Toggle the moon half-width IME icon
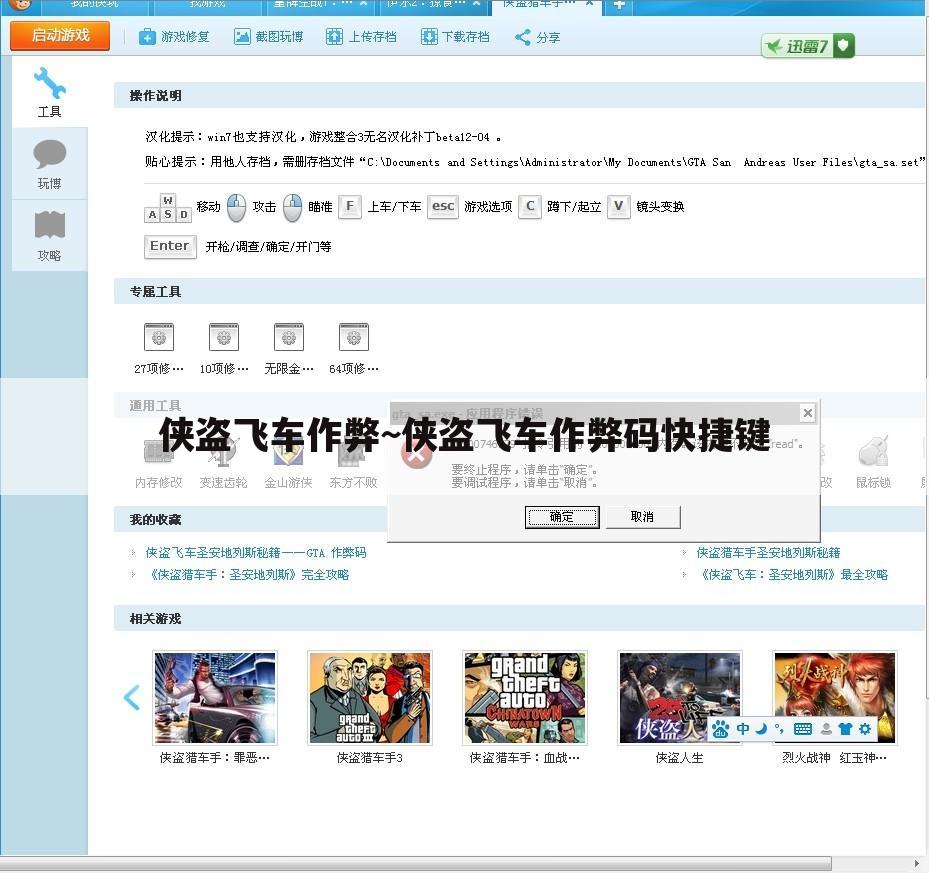929x873 pixels. pyautogui.click(x=762, y=729)
